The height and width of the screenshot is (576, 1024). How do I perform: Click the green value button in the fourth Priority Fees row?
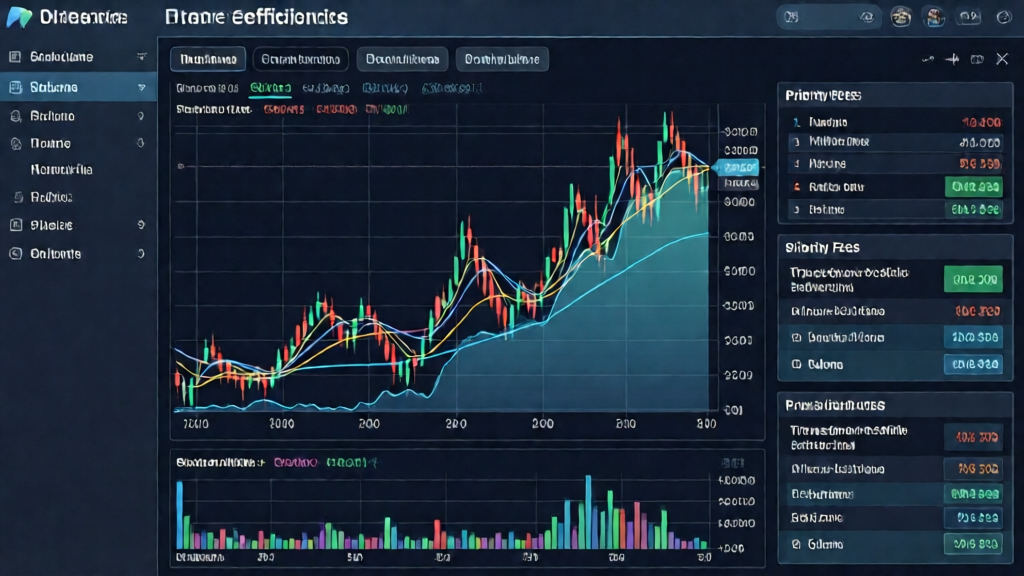click(x=973, y=186)
